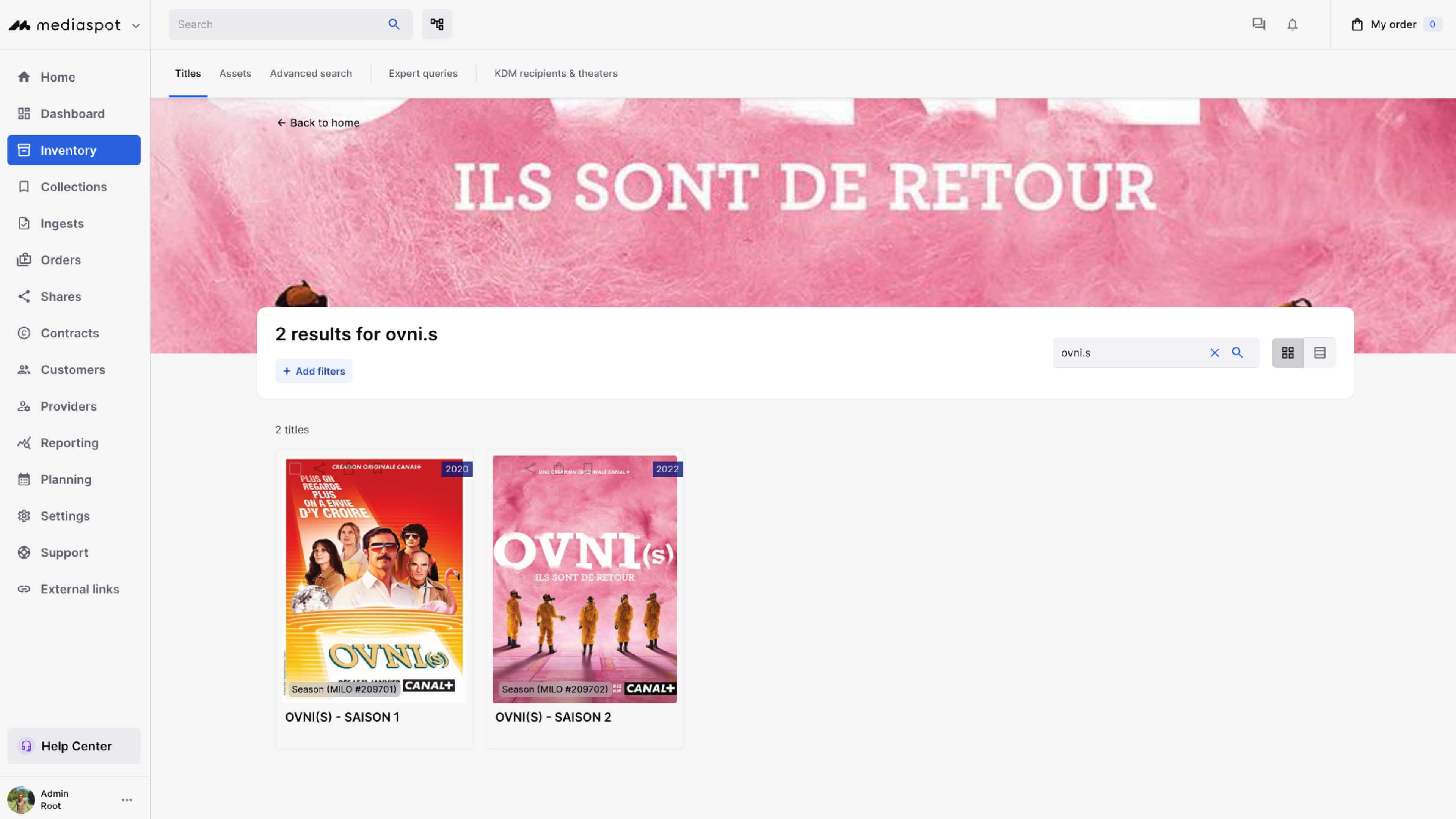Open the Help Center
Screen dimensions: 1456x819
74,746
